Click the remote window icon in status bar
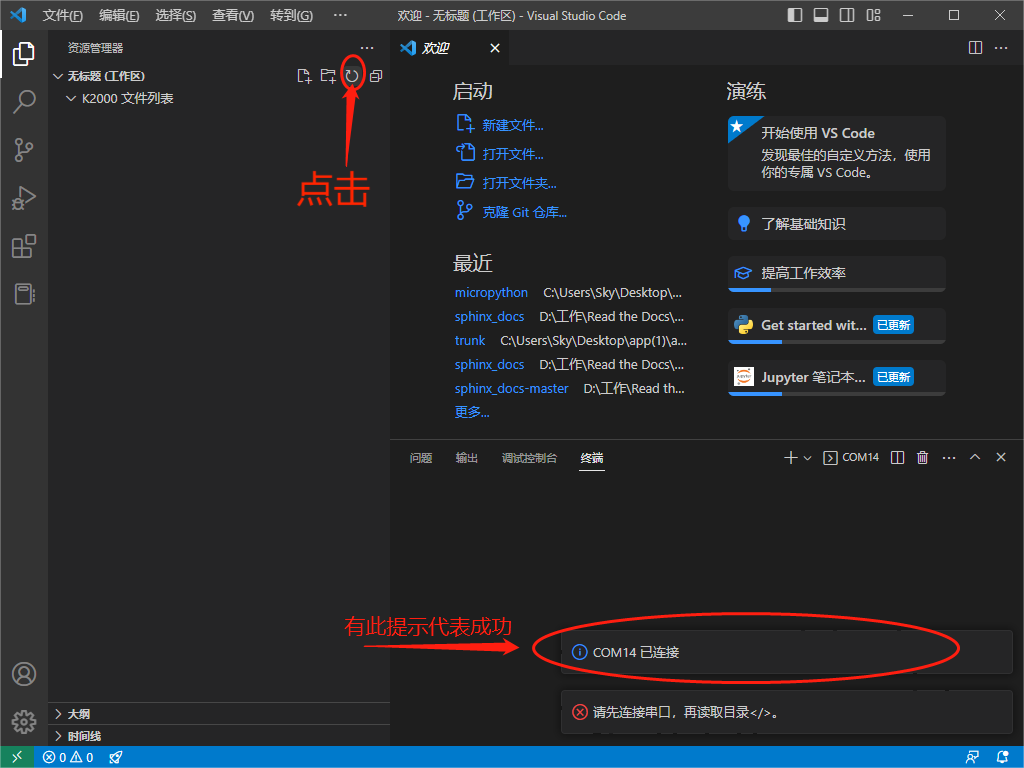Screen dimensions: 1024x768 pos(17,757)
